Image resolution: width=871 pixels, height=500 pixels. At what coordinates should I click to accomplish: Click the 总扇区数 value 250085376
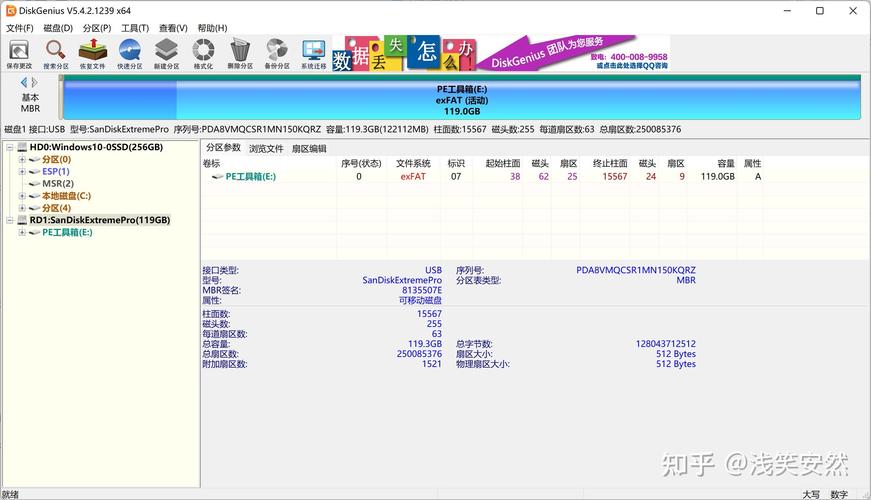(419, 354)
